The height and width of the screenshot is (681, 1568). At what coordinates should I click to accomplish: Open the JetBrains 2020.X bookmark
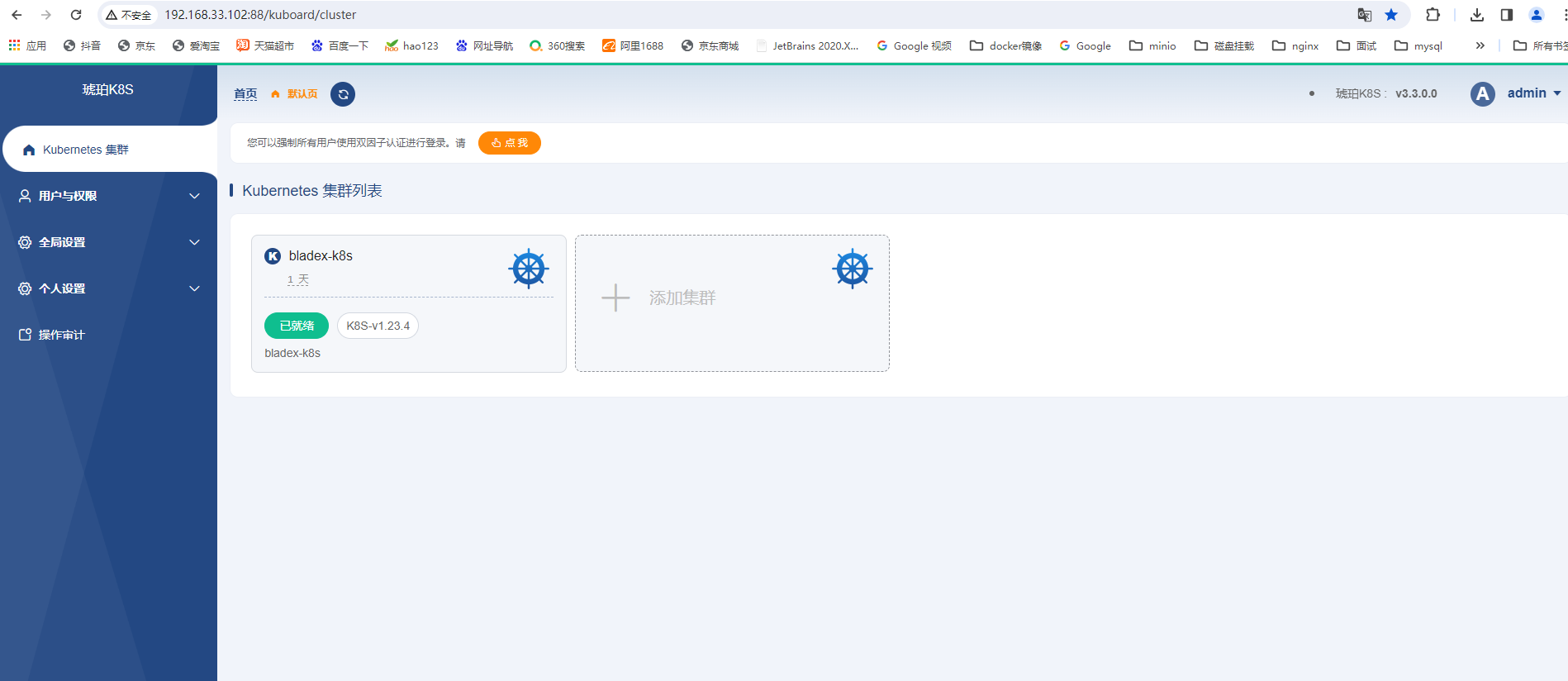pos(807,45)
